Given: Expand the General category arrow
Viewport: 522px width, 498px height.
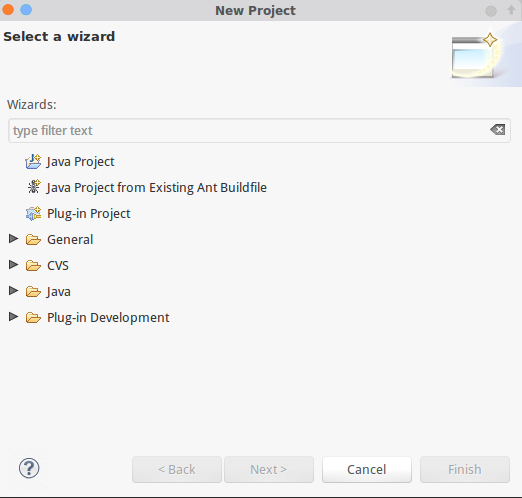Looking at the screenshot, I should coord(13,239).
